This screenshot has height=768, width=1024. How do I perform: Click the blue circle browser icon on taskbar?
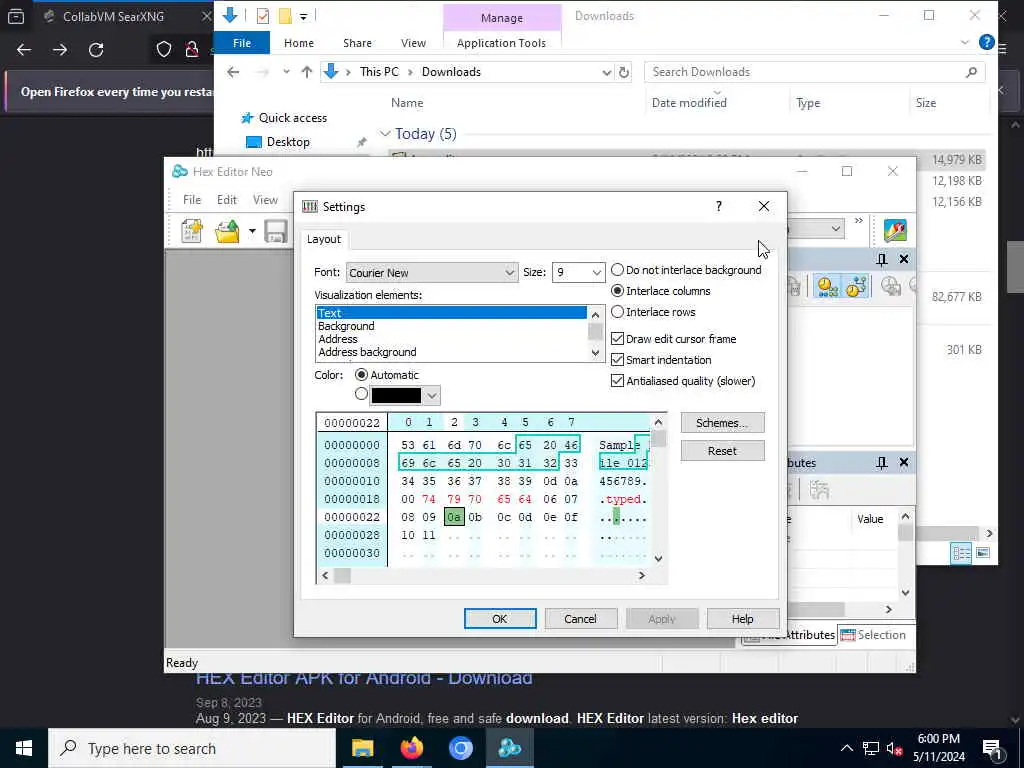pos(460,748)
